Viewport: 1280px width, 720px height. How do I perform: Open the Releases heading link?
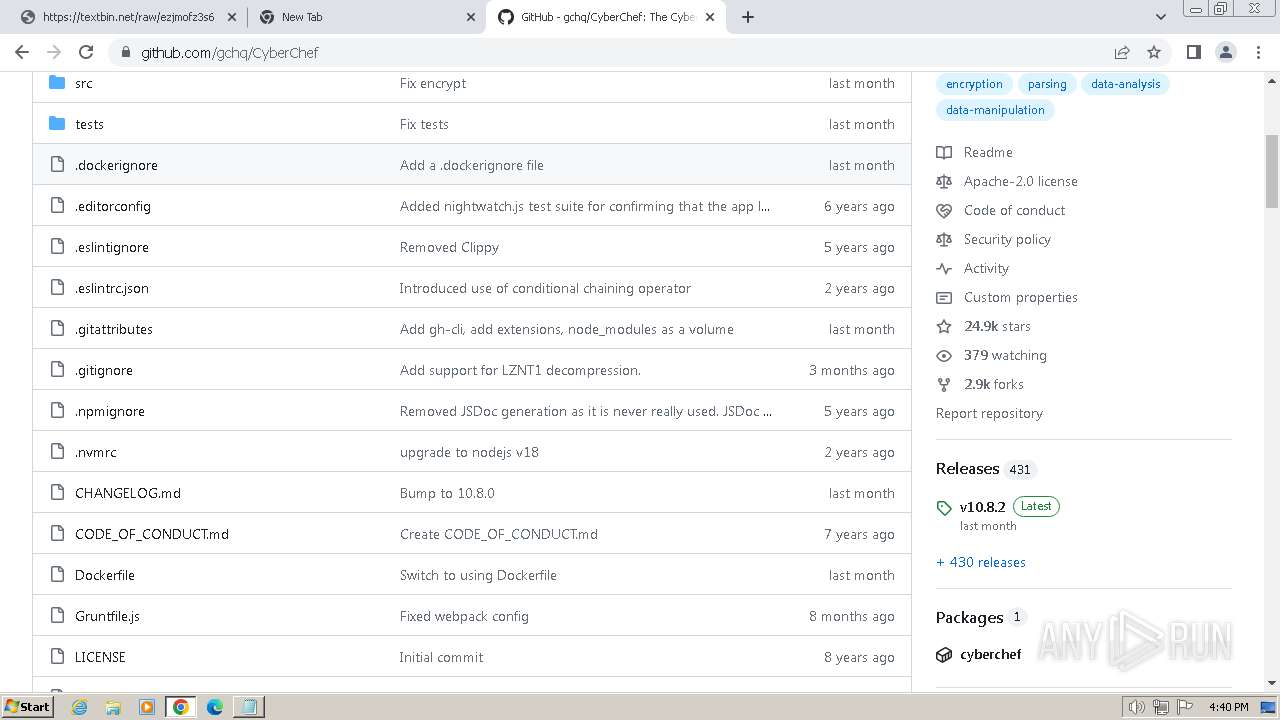[x=967, y=468]
